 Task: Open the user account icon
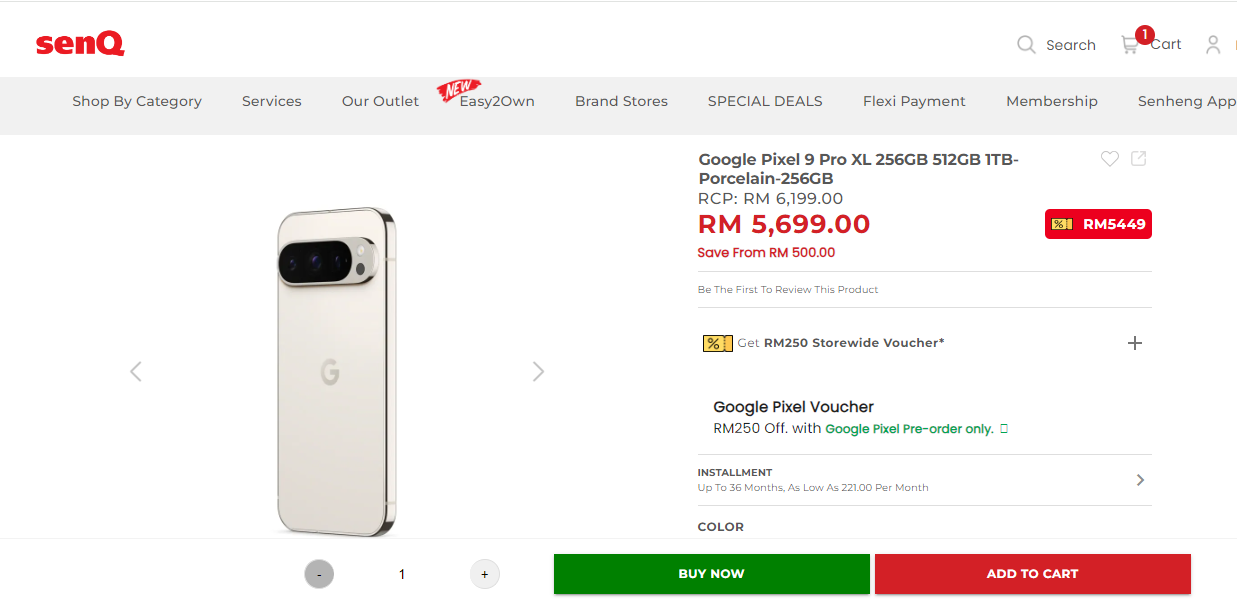coord(1213,44)
